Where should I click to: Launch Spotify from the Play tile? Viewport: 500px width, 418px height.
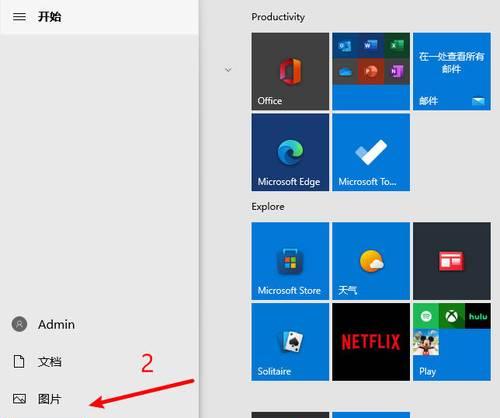[x=426, y=316]
